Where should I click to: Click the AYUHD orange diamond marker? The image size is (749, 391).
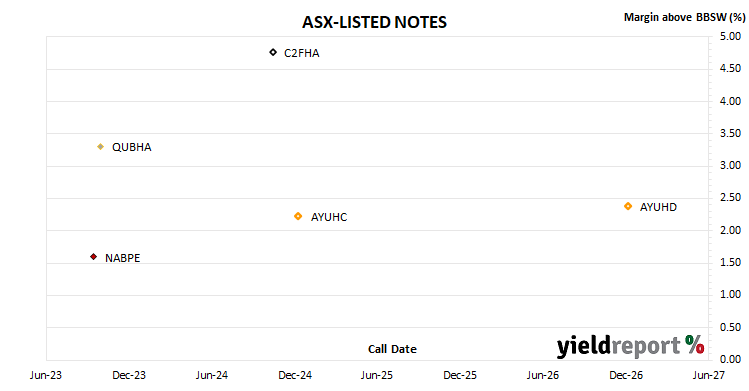628,206
